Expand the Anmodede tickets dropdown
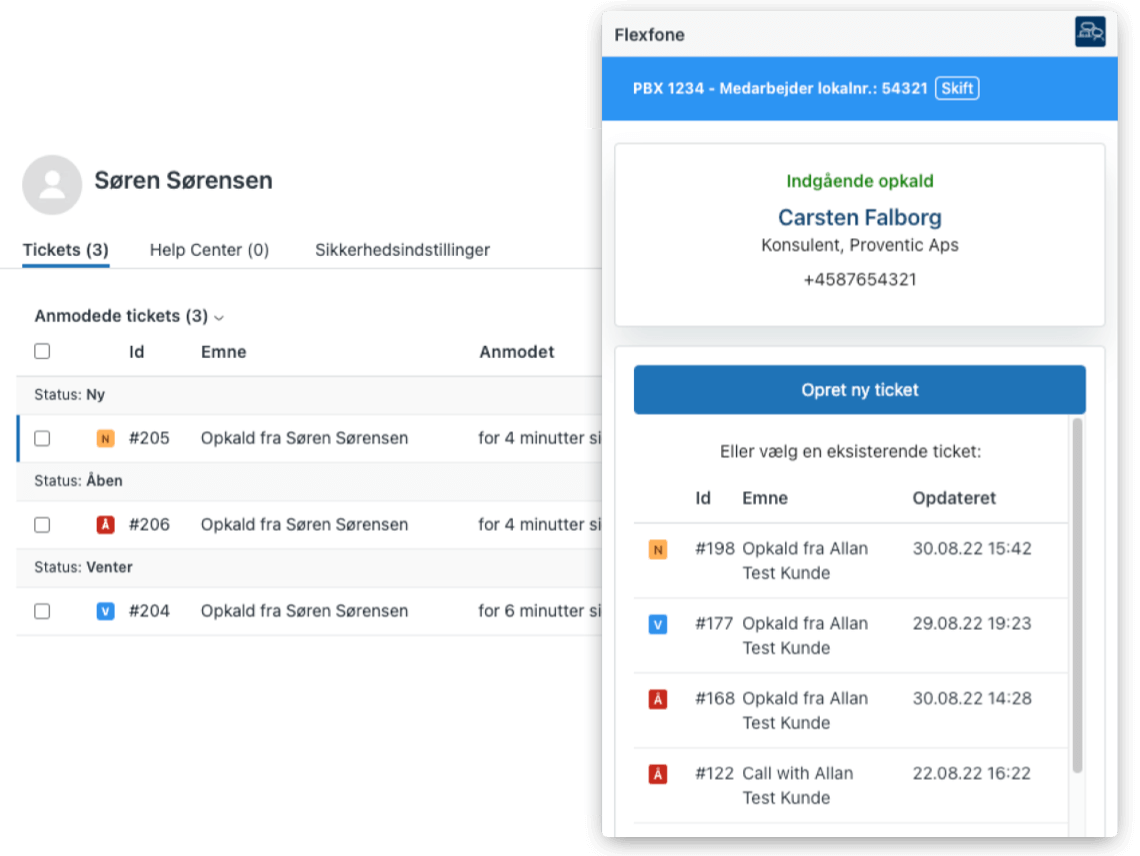Screen dimensions: 1140x856 click(x=218, y=316)
